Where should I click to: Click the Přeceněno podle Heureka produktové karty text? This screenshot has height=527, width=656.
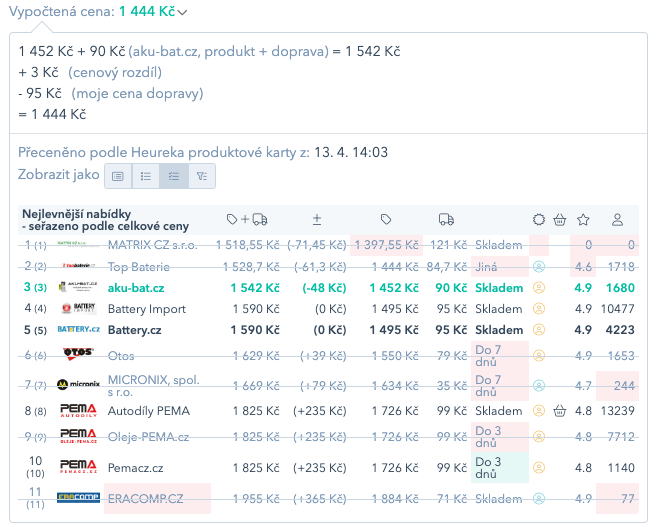click(x=164, y=152)
